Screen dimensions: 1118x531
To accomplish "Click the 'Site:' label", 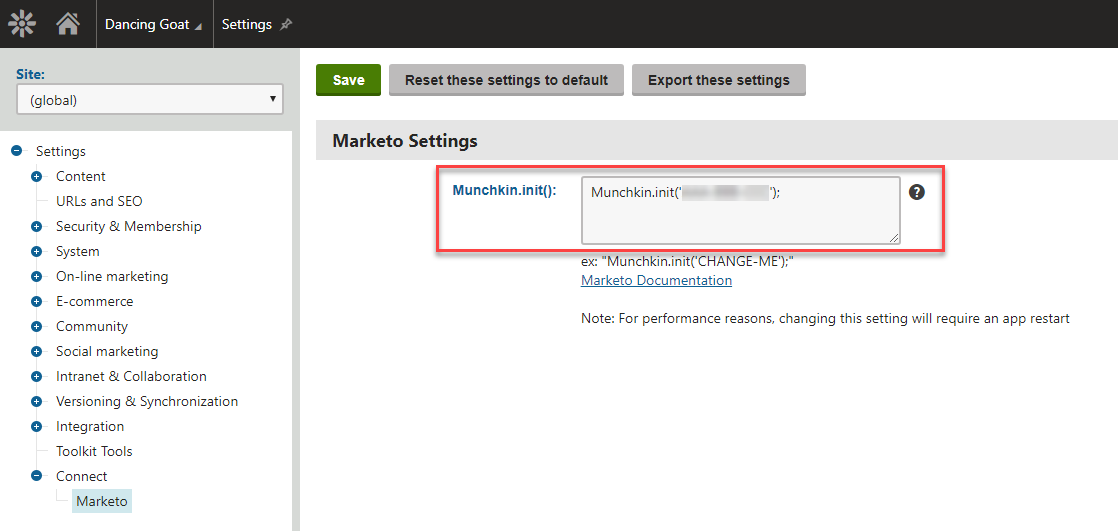I will point(31,74).
